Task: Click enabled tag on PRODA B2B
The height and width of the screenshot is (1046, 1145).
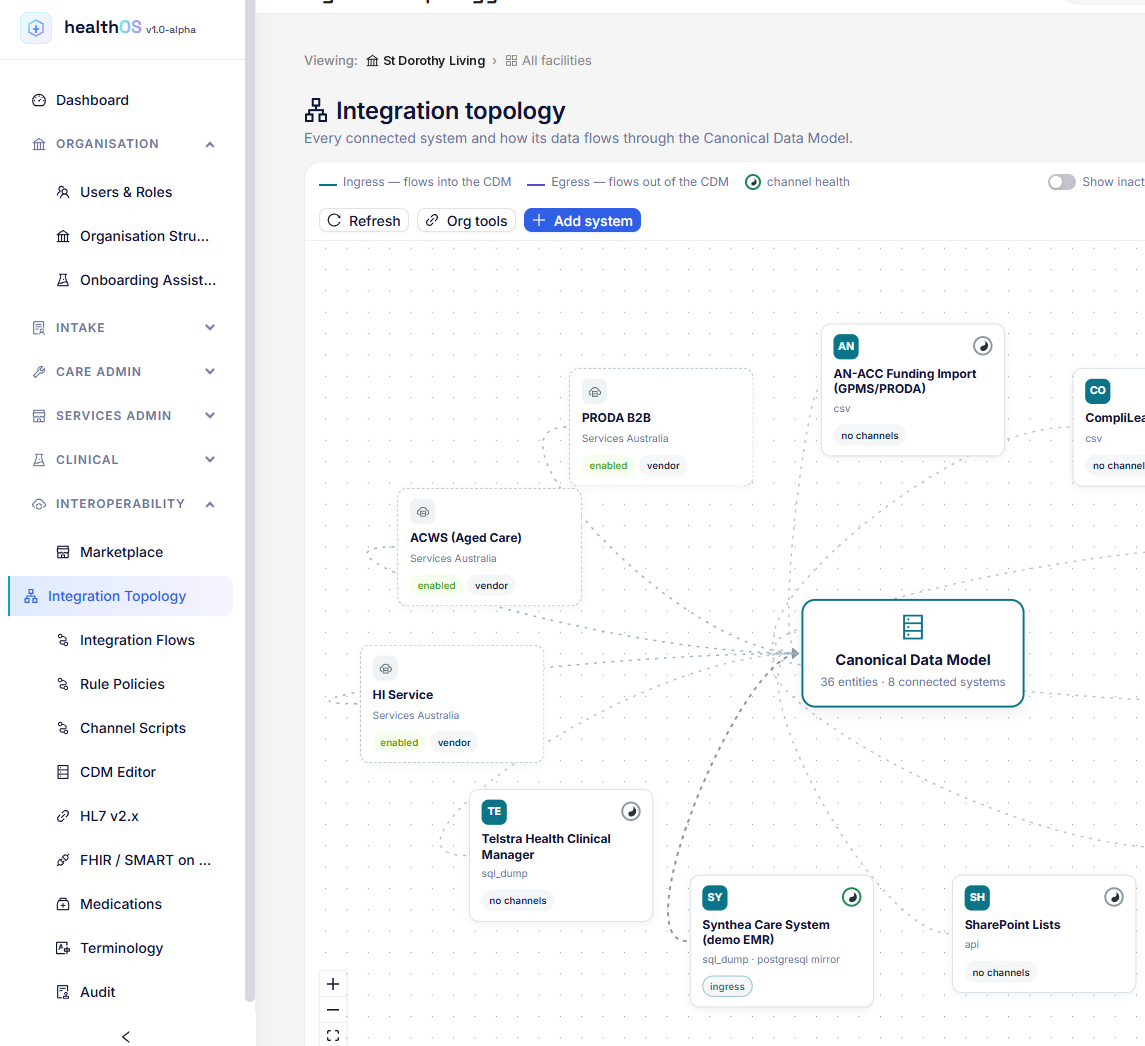Action: (608, 465)
